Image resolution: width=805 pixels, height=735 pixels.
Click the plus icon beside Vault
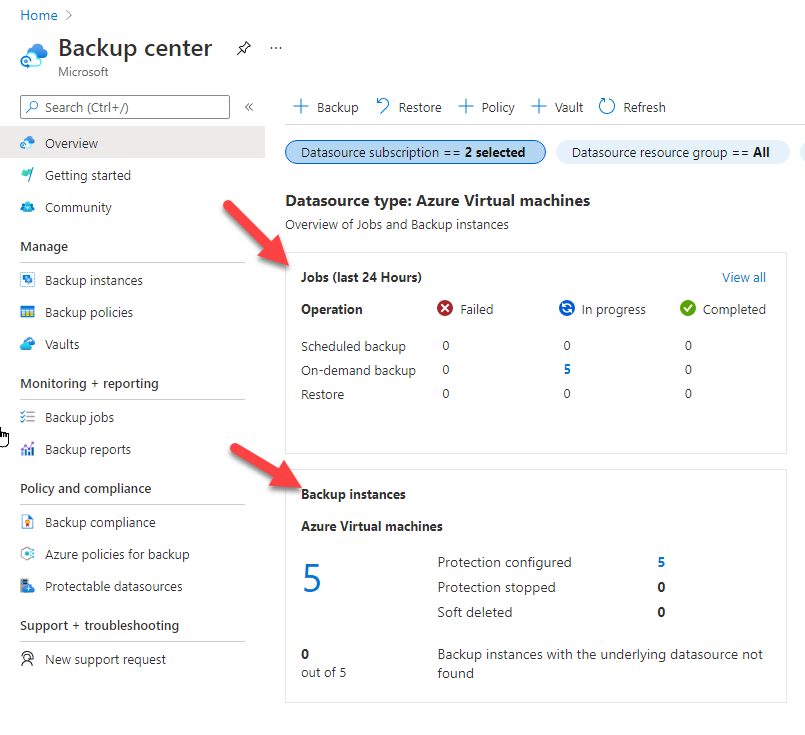539,107
